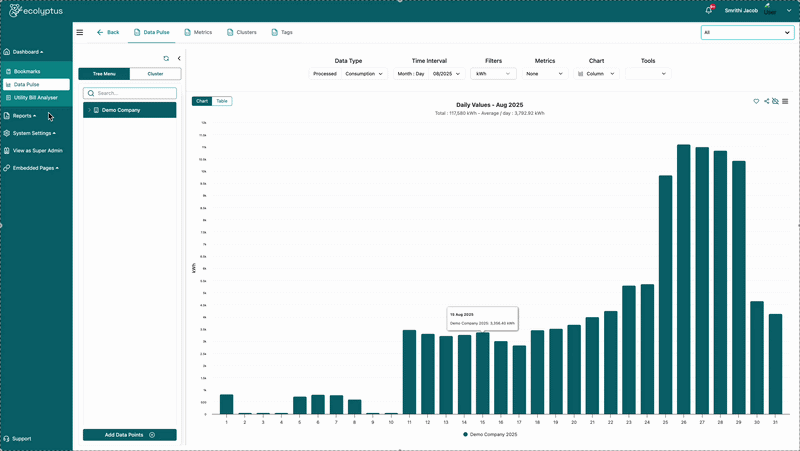
Task: Switch to the Data Pulse tab
Action: tap(152, 32)
